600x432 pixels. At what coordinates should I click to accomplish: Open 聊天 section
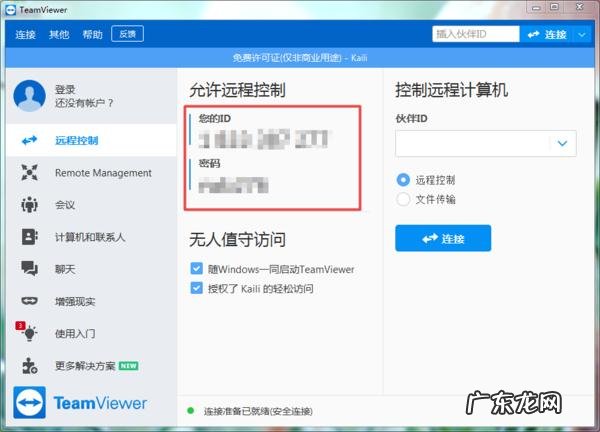click(x=91, y=269)
